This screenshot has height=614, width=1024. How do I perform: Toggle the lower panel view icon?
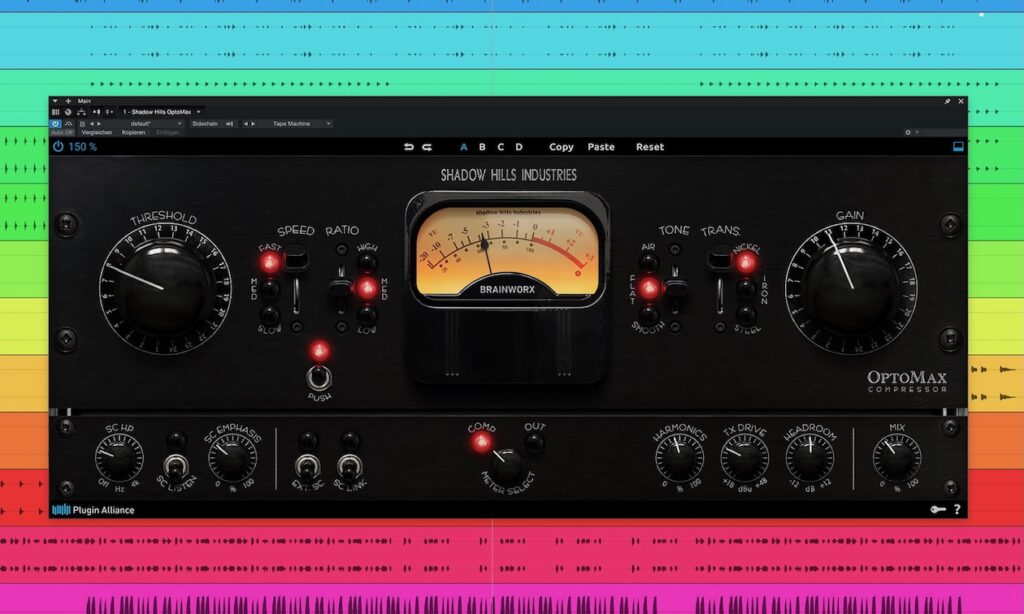coord(958,147)
